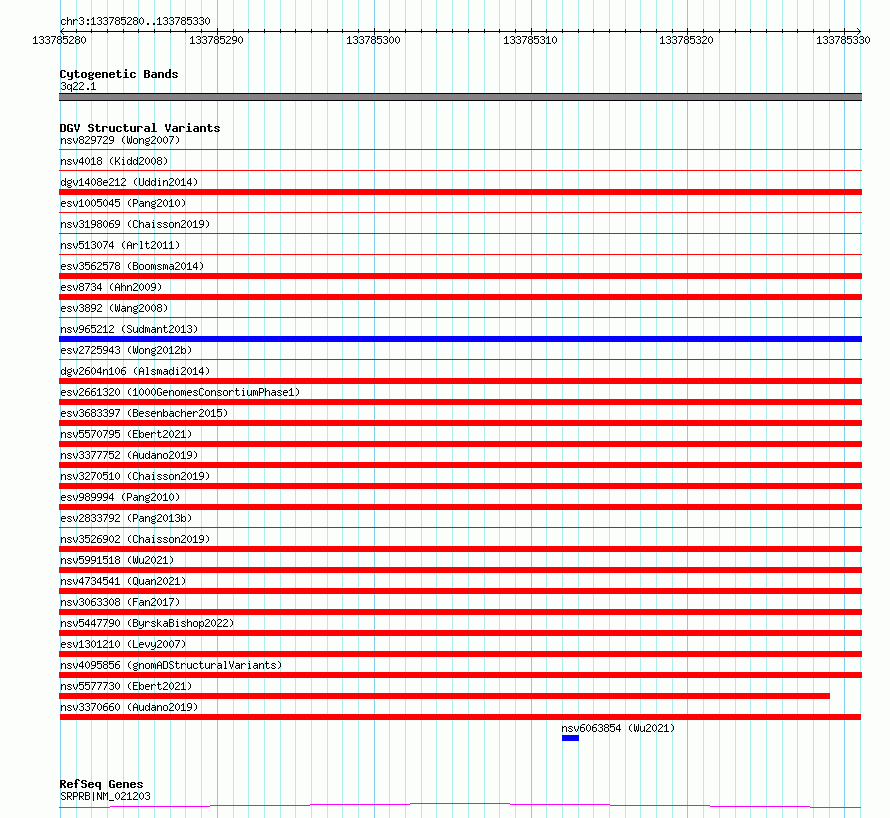Select nsv4095856 (gnomADStructuralVariants) variant
Image resolution: width=890 pixels, height=818 pixels.
point(171,665)
